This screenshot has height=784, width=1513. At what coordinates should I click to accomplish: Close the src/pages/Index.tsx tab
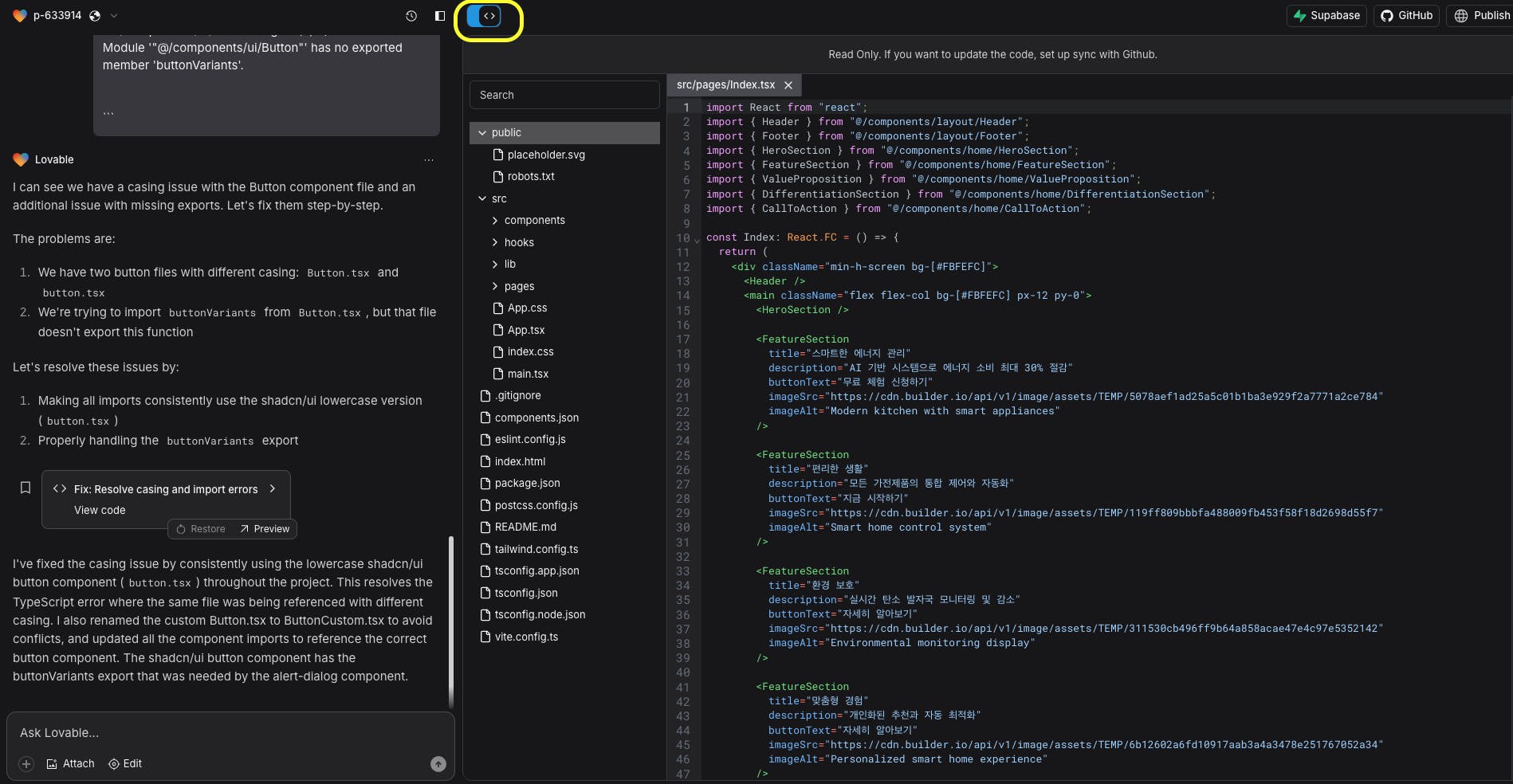pyautogui.click(x=788, y=85)
